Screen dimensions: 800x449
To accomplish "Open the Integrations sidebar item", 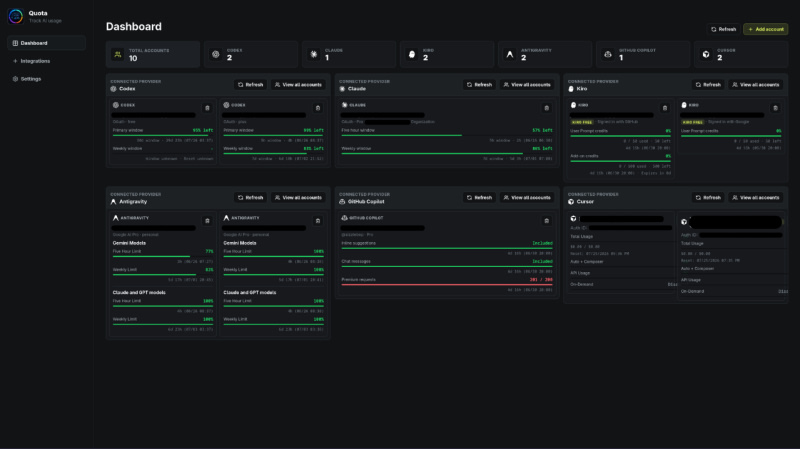I will [x=46, y=61].
